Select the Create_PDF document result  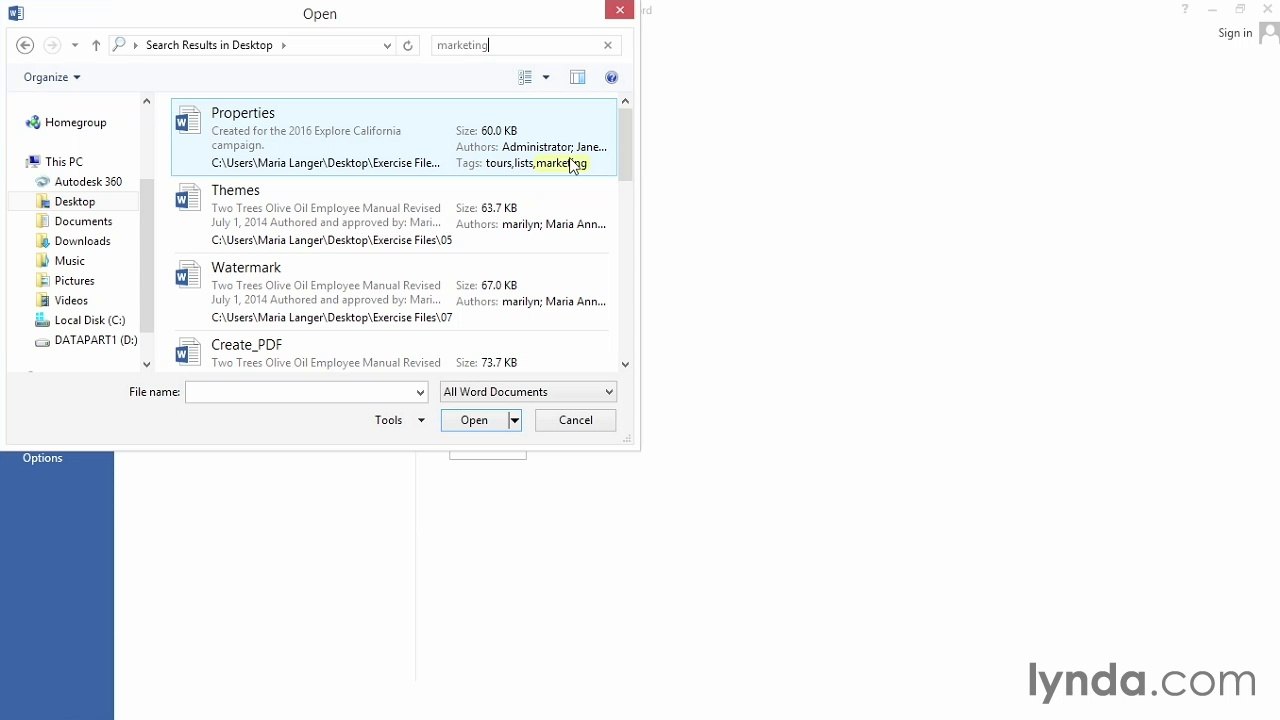click(393, 352)
